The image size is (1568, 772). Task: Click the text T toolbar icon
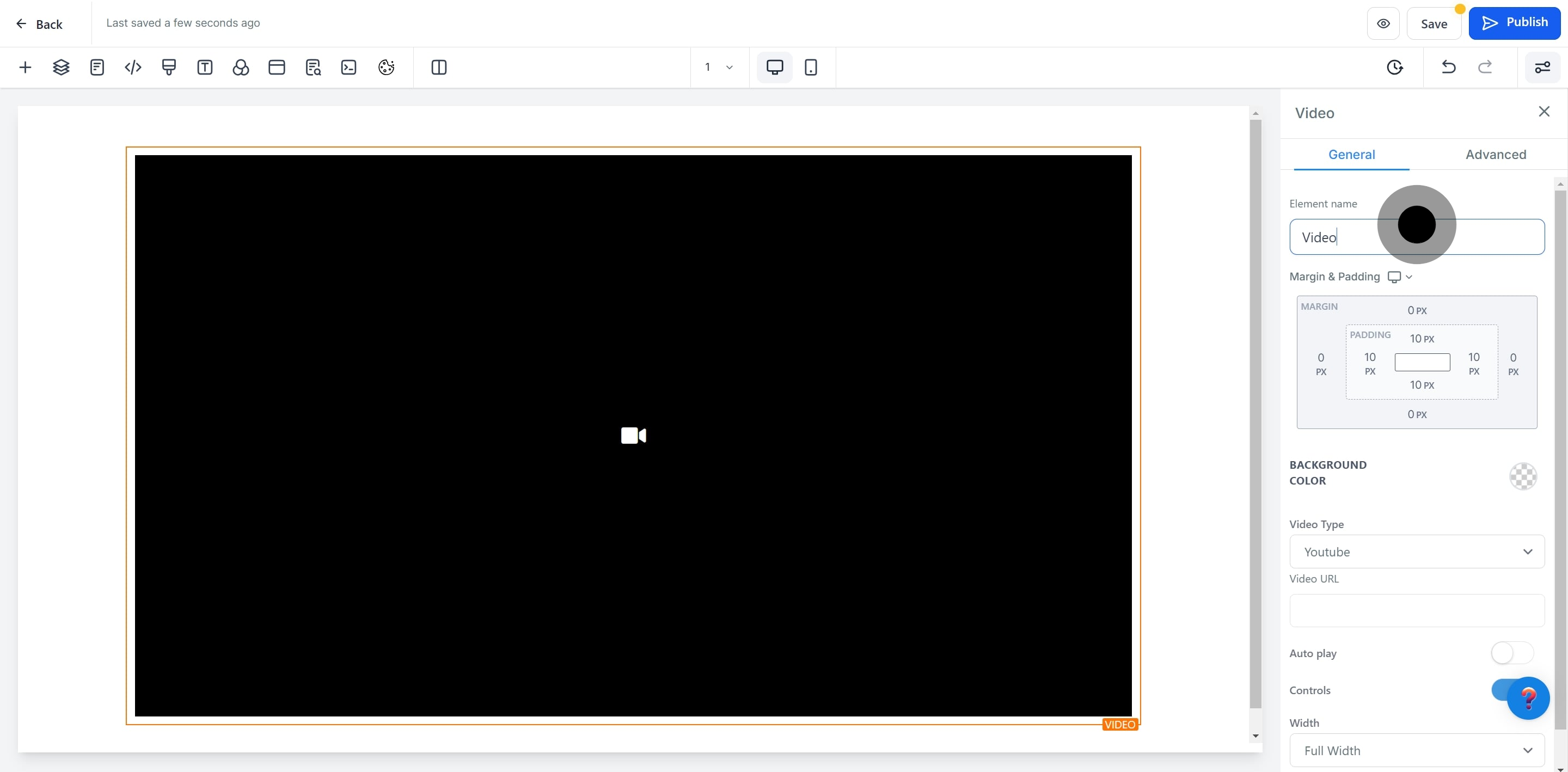(205, 67)
